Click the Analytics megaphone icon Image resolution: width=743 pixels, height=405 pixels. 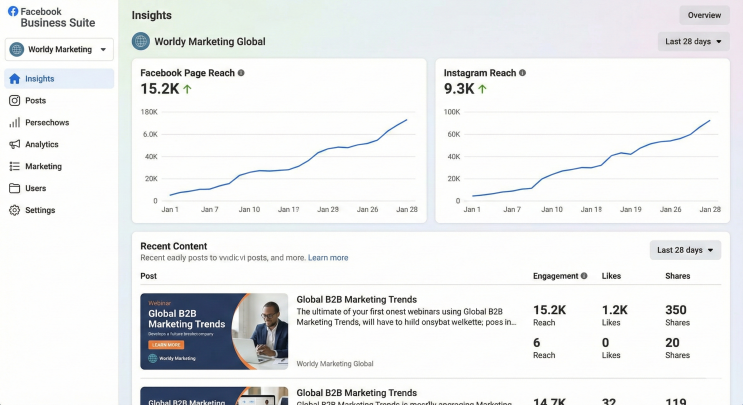15,144
